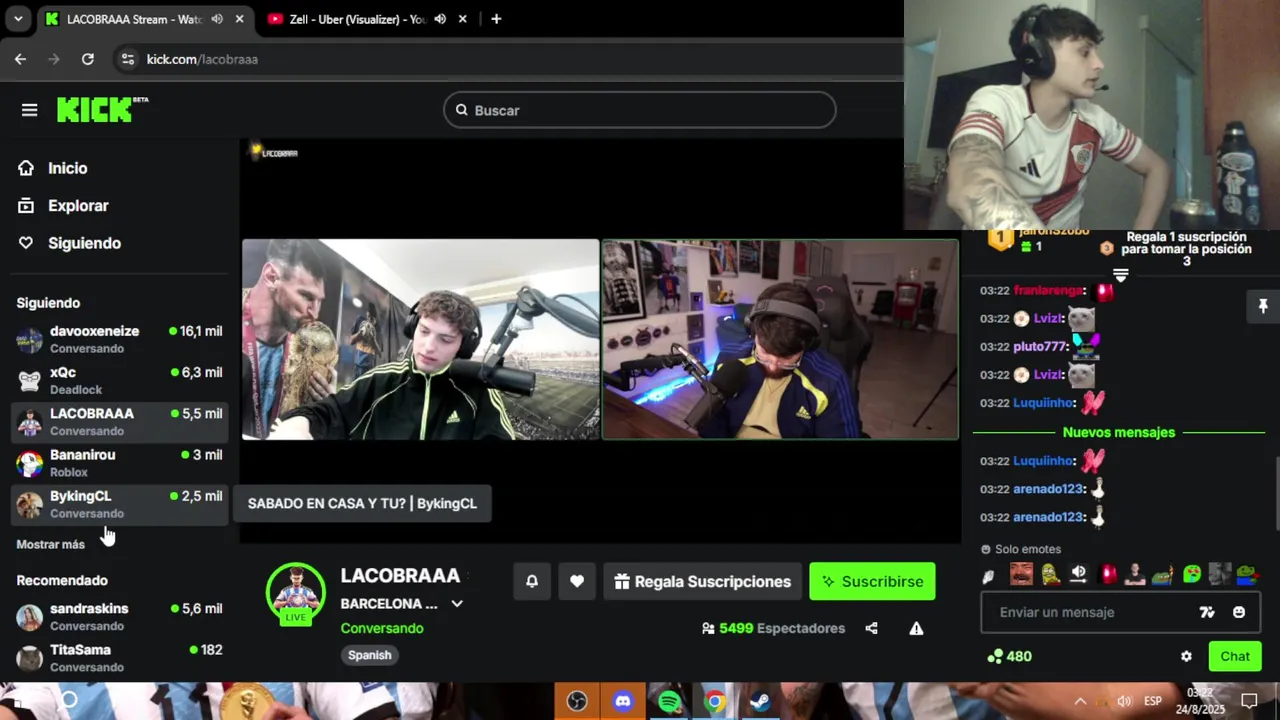Click the Kick logo
The image size is (1280, 720).
102,110
